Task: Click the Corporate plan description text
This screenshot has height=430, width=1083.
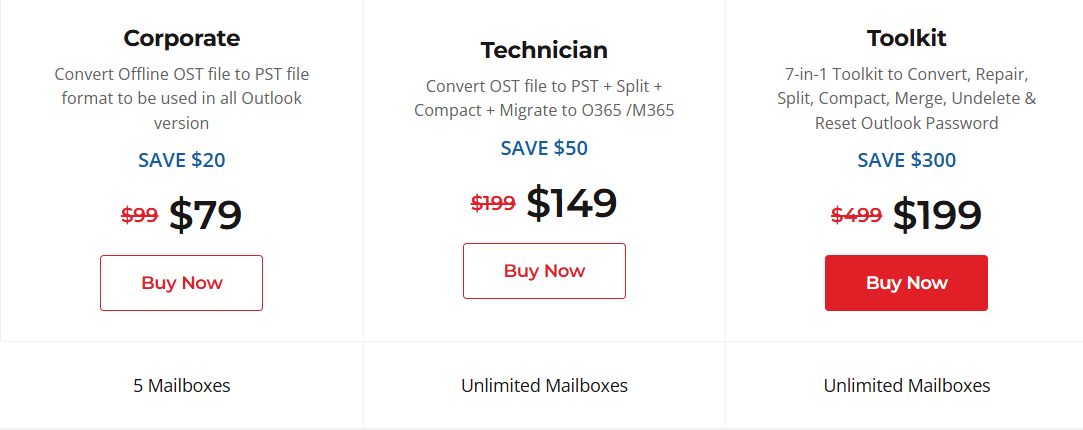Action: (x=181, y=99)
